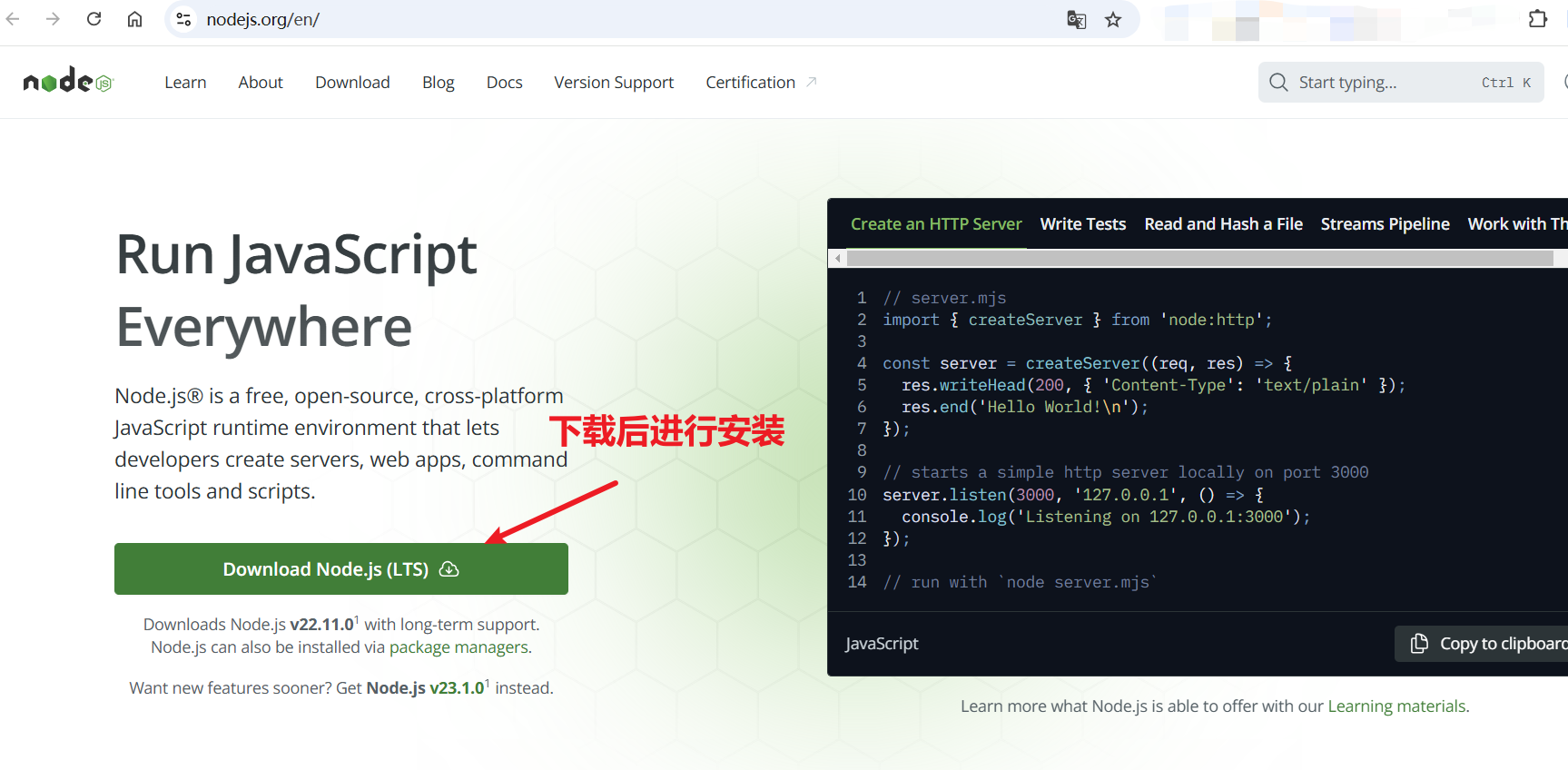Image resolution: width=1568 pixels, height=770 pixels.
Task: Open the v22.11.0 version link
Action: tap(321, 625)
